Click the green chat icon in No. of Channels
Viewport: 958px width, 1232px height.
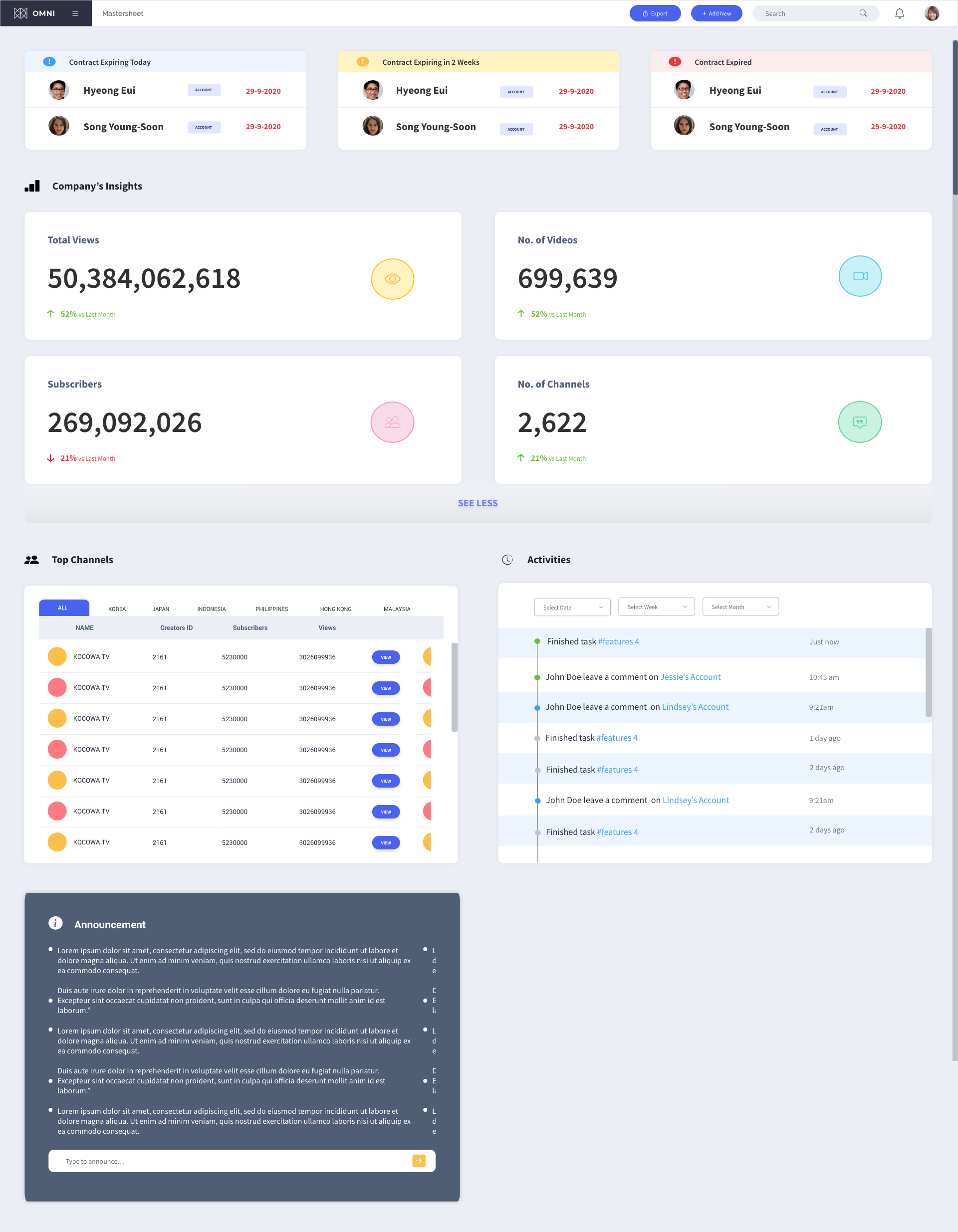(x=859, y=422)
